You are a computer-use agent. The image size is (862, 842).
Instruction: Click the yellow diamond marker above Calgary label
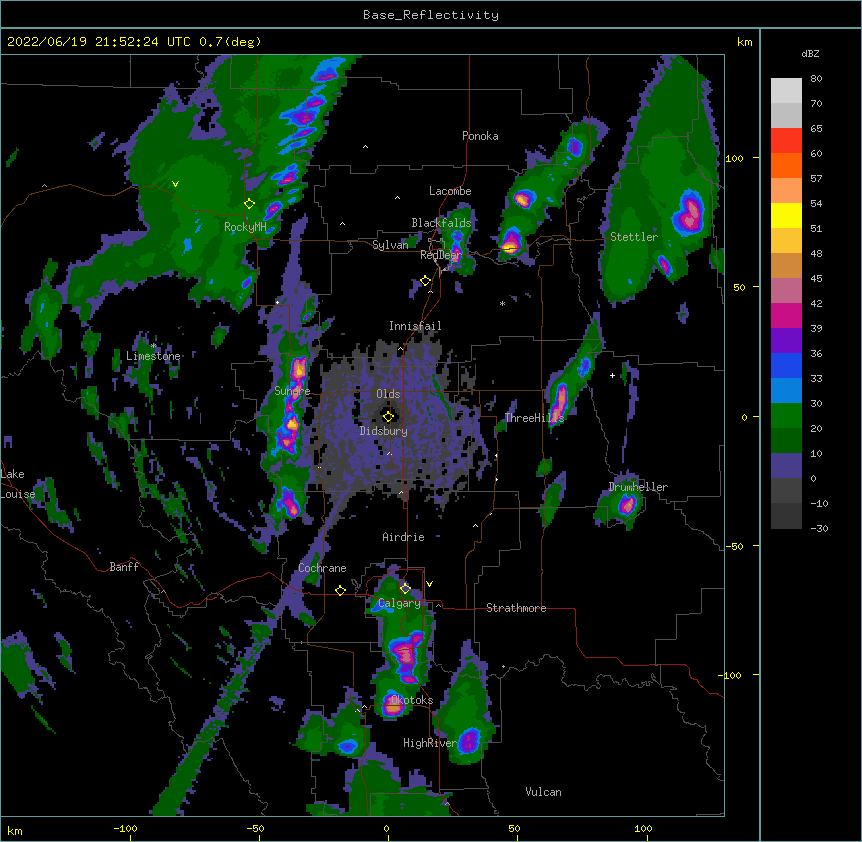click(x=405, y=589)
